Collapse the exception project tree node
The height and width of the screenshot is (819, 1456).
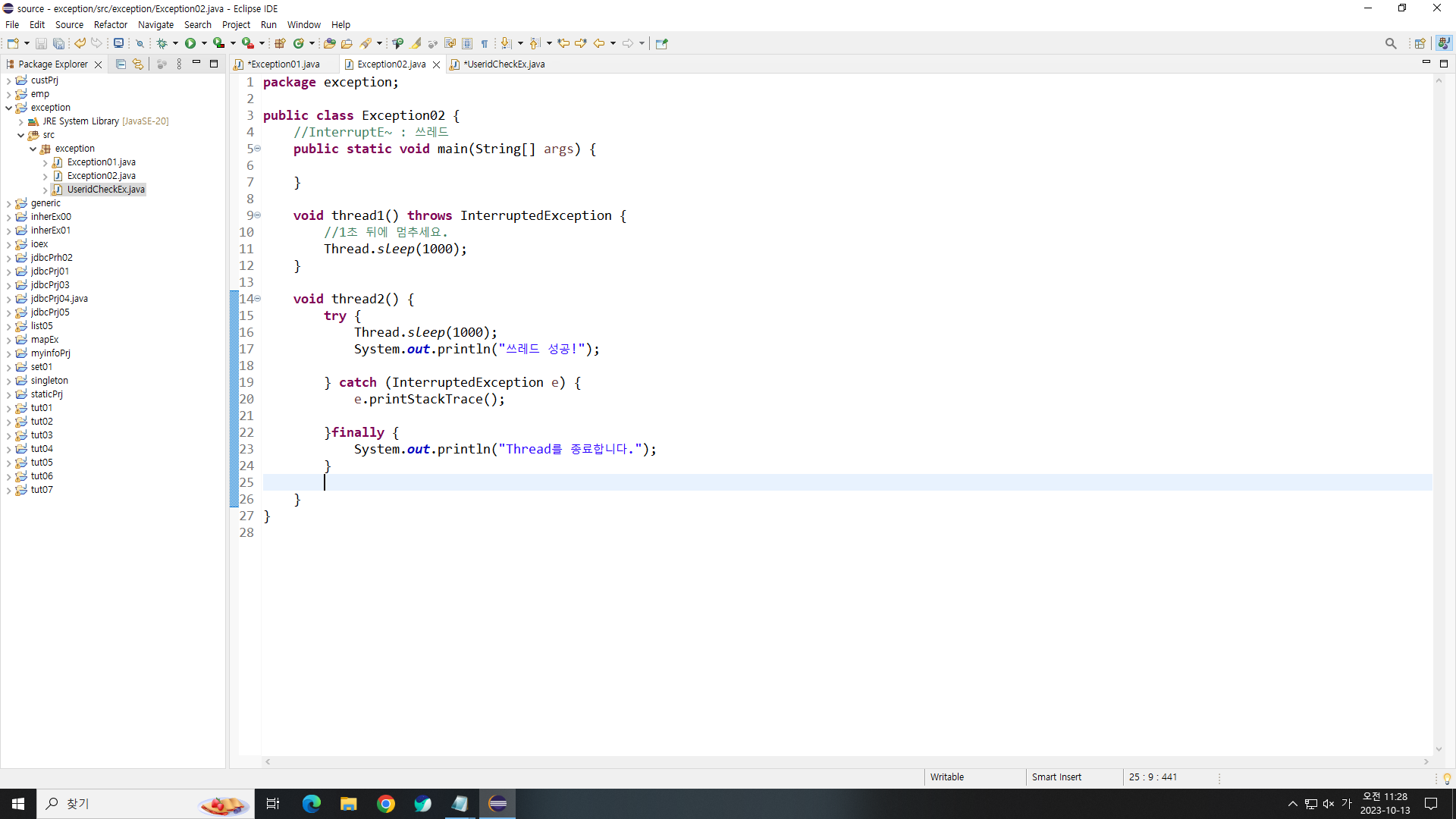pyautogui.click(x=9, y=108)
